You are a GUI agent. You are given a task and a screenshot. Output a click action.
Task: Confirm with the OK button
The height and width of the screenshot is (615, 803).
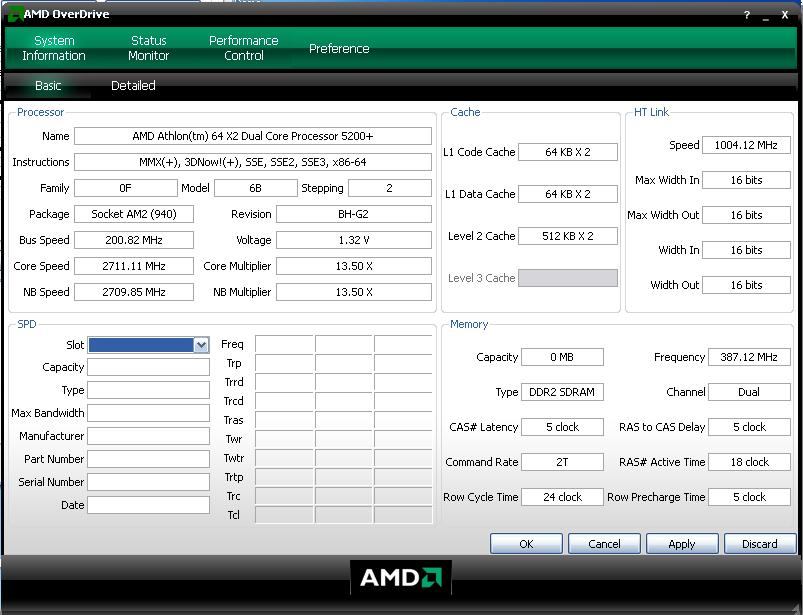[526, 544]
